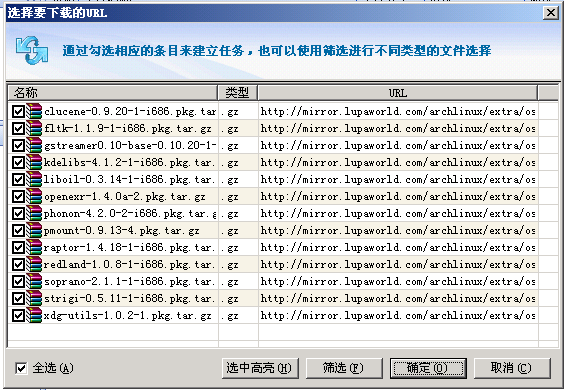Click archive icon beside soprano-2.1.1-1-i686
564x390 pixels.
[34, 281]
